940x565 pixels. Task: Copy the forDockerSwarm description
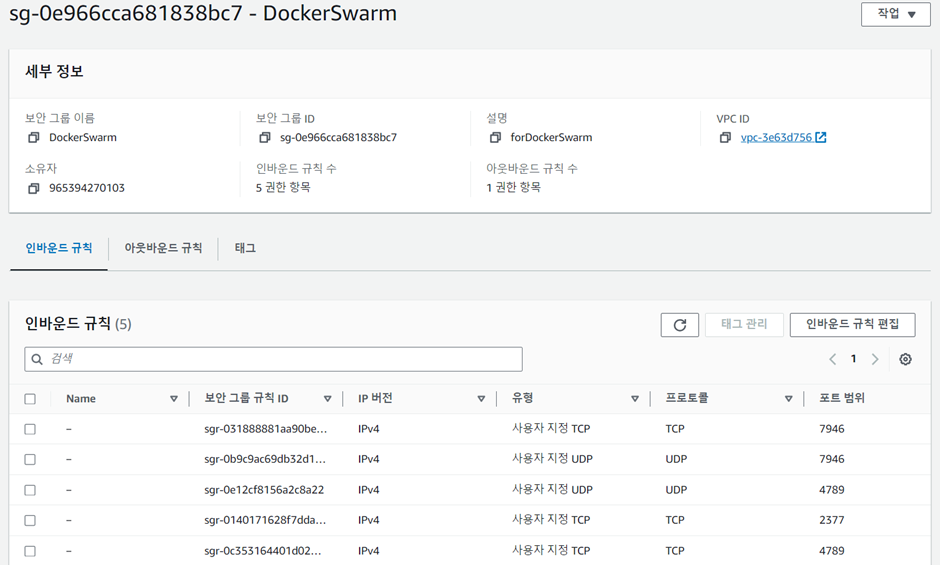pyautogui.click(x=495, y=137)
